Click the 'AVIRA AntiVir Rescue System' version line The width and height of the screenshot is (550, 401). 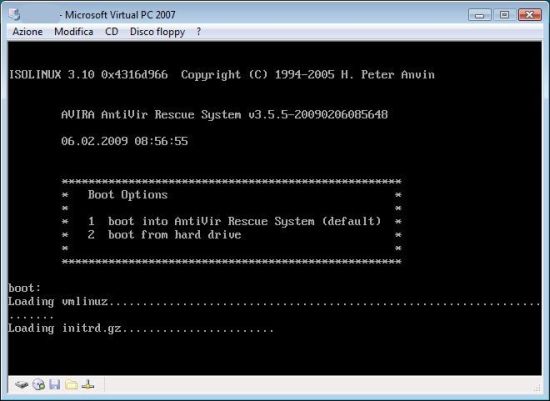[x=224, y=115]
